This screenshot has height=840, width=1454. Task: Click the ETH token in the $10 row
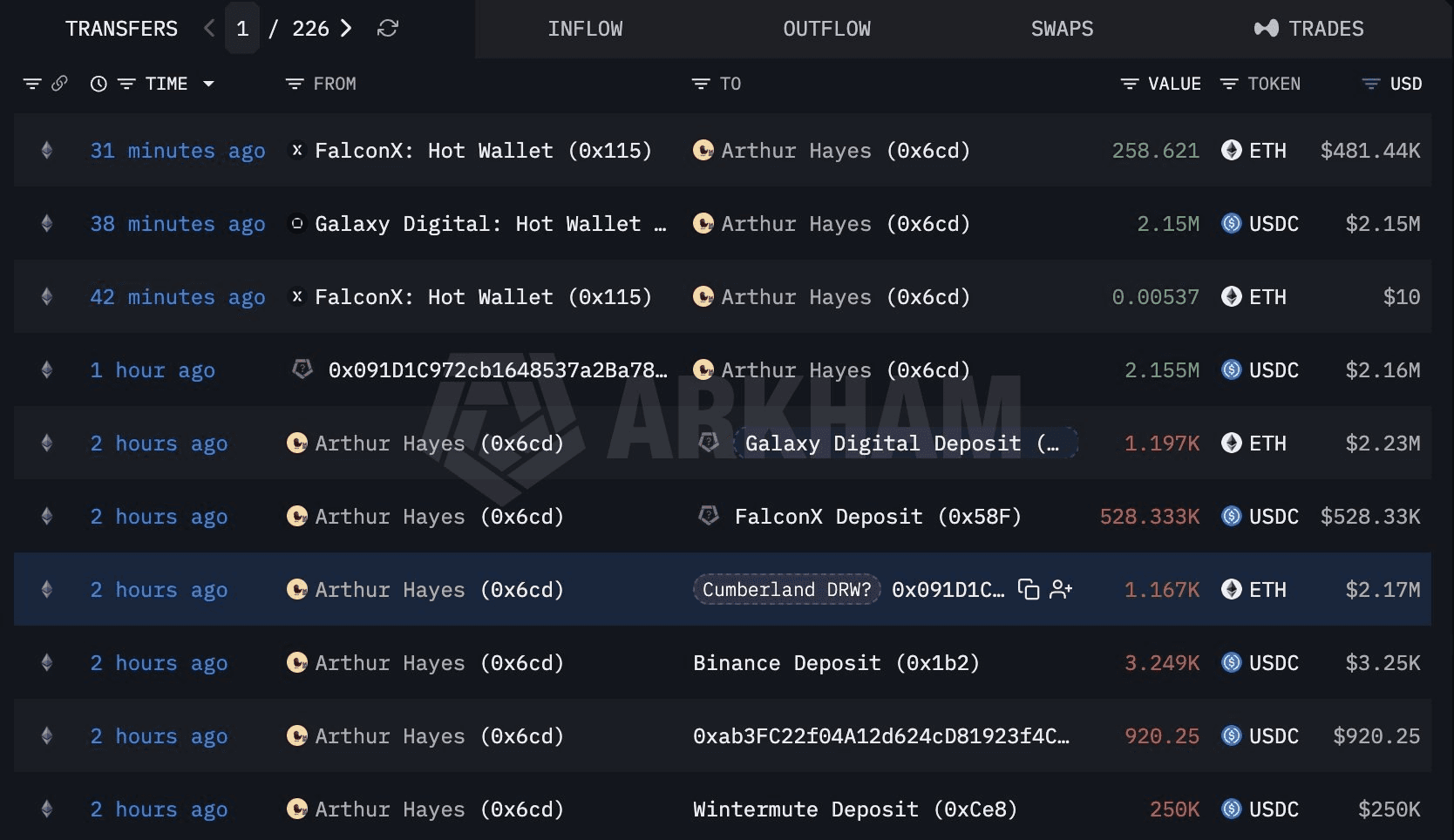(x=1254, y=297)
